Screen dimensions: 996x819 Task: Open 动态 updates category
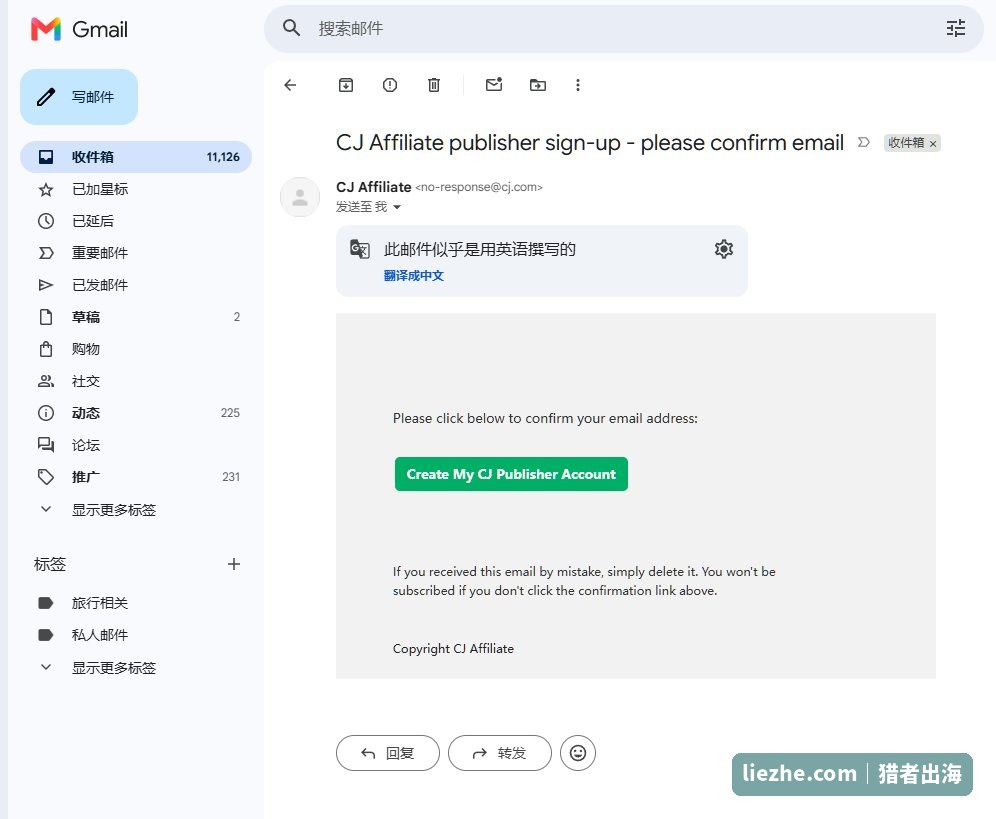[136, 413]
